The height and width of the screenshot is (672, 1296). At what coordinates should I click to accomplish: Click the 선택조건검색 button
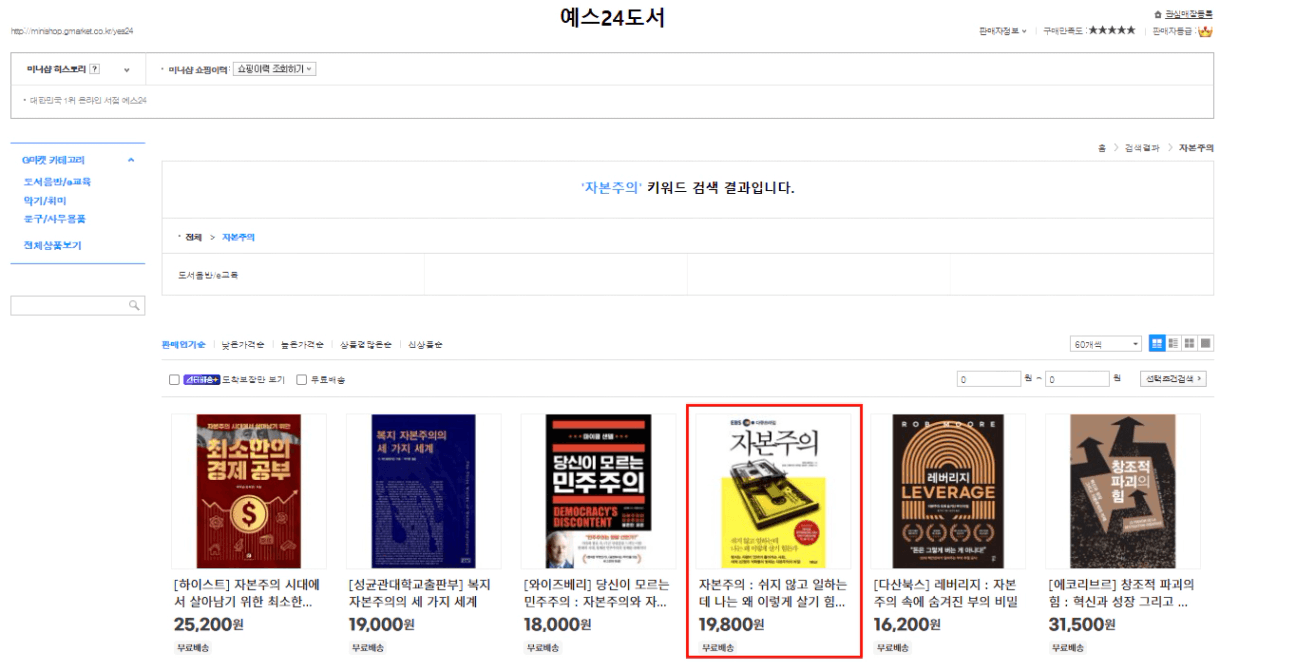[1173, 379]
